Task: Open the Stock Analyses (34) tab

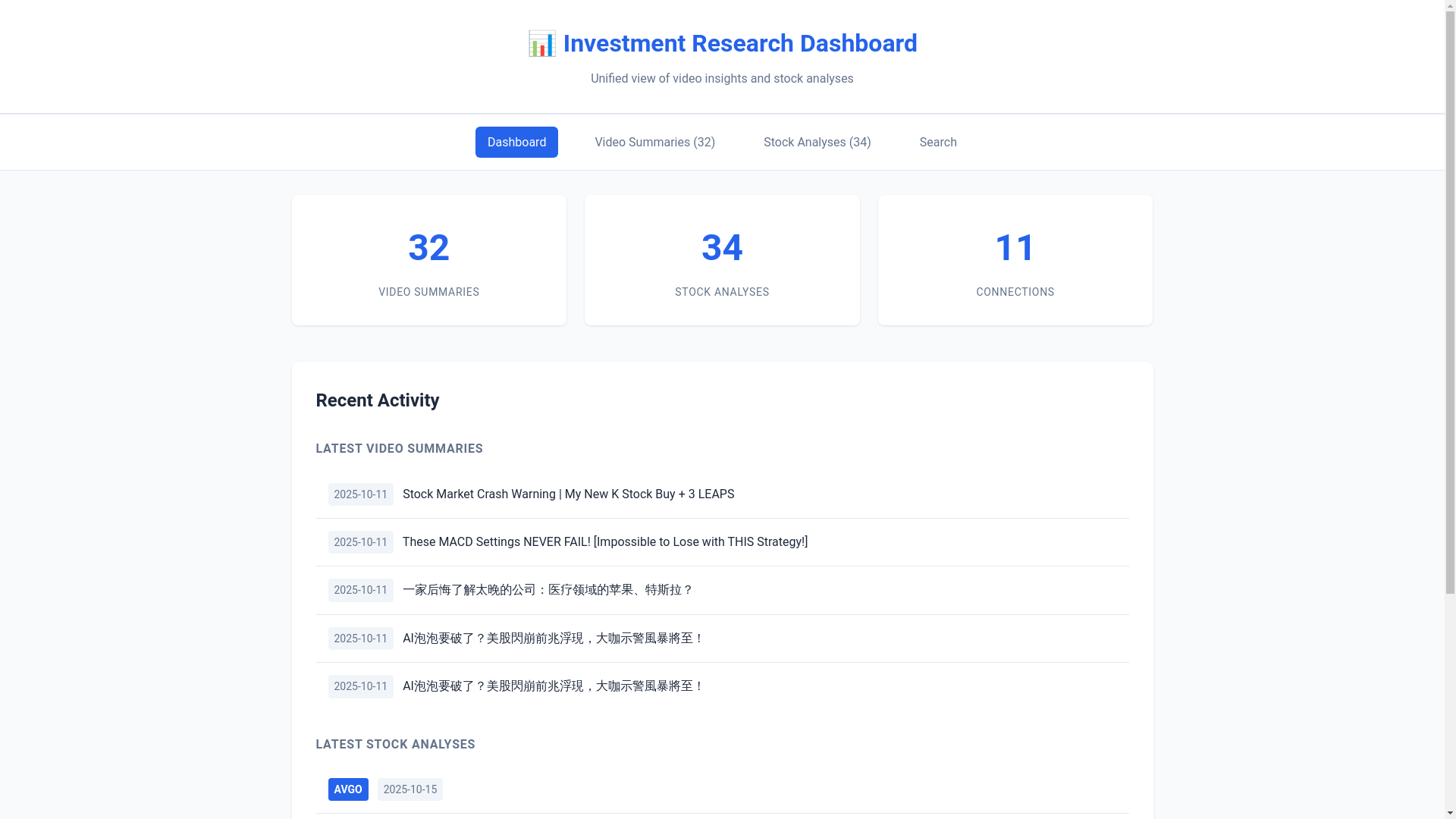Action: pos(817,143)
